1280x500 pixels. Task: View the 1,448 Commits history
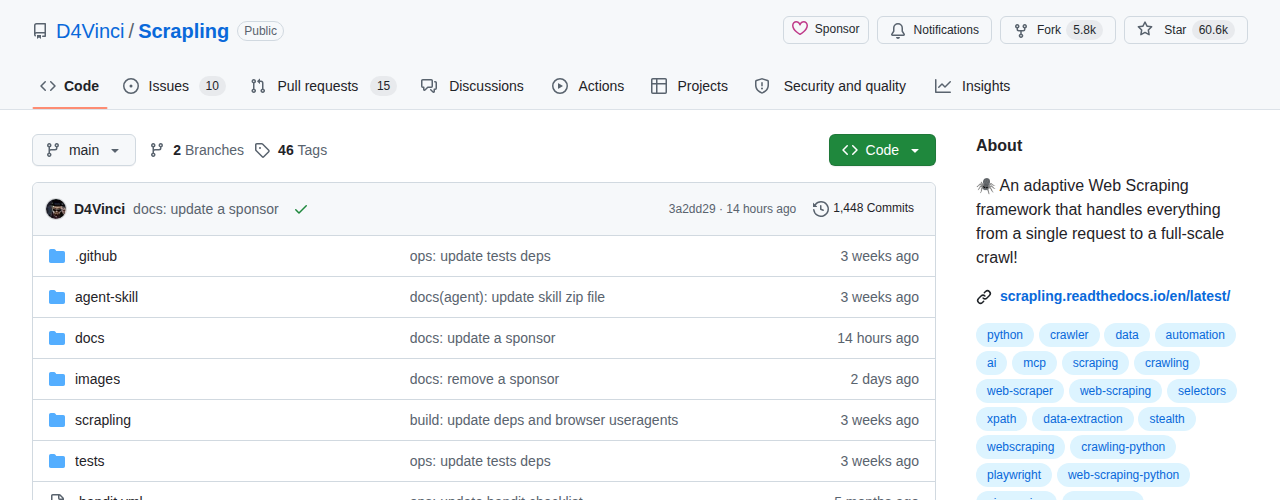863,208
